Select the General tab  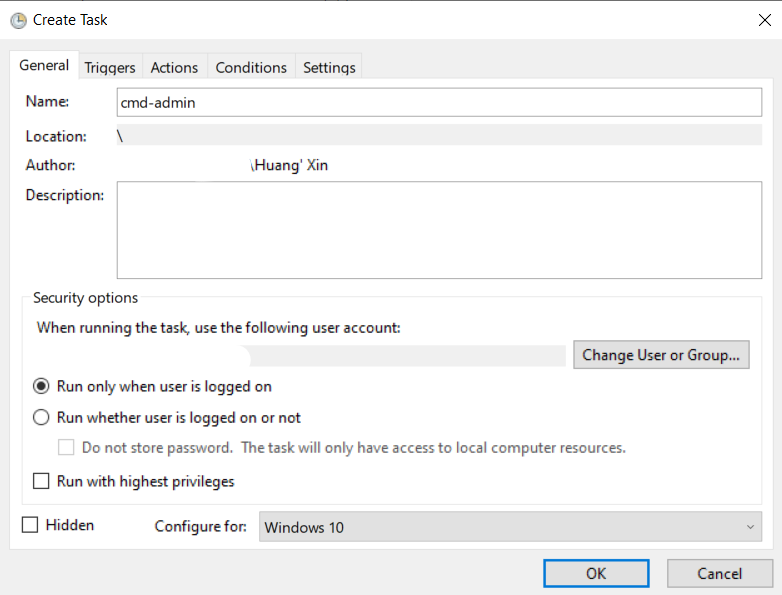pos(44,65)
